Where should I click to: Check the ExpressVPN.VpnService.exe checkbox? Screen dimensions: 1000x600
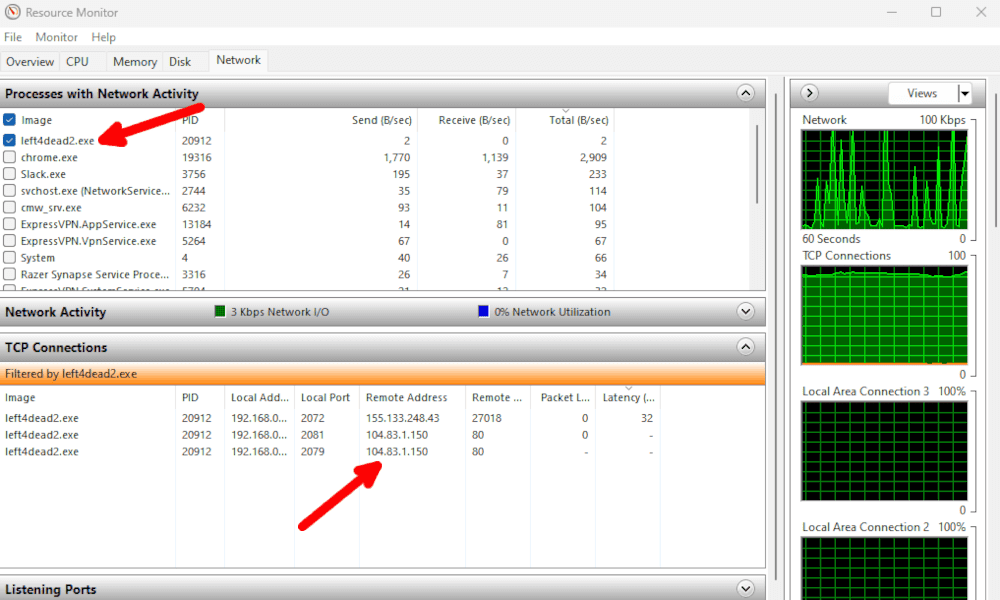[x=10, y=240]
